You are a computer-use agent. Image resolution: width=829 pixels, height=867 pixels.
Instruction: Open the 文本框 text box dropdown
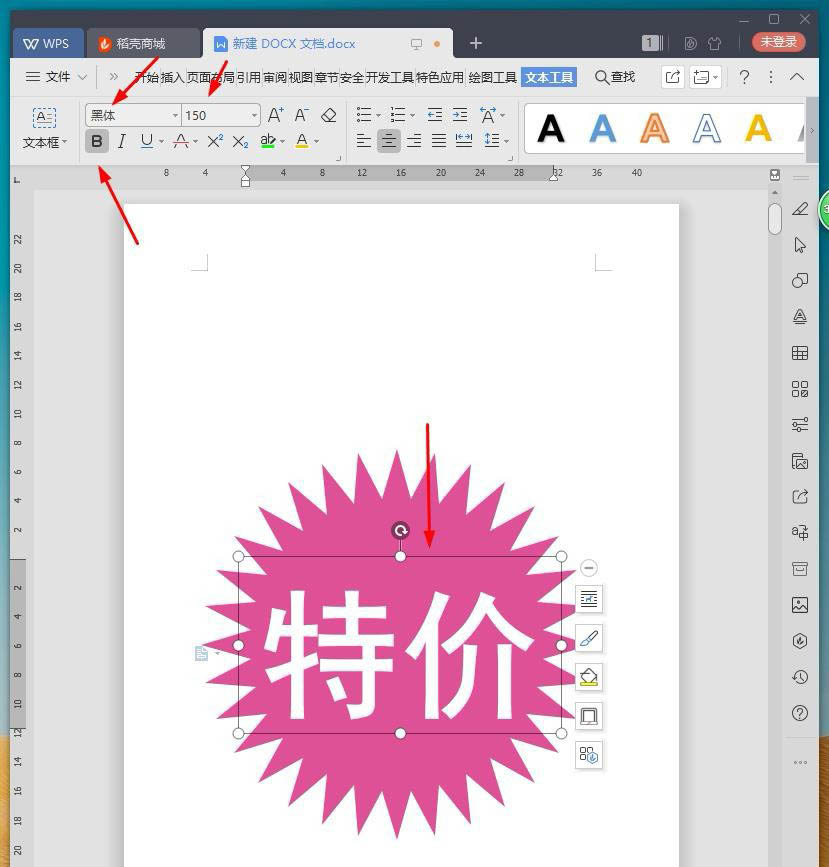tap(44, 142)
